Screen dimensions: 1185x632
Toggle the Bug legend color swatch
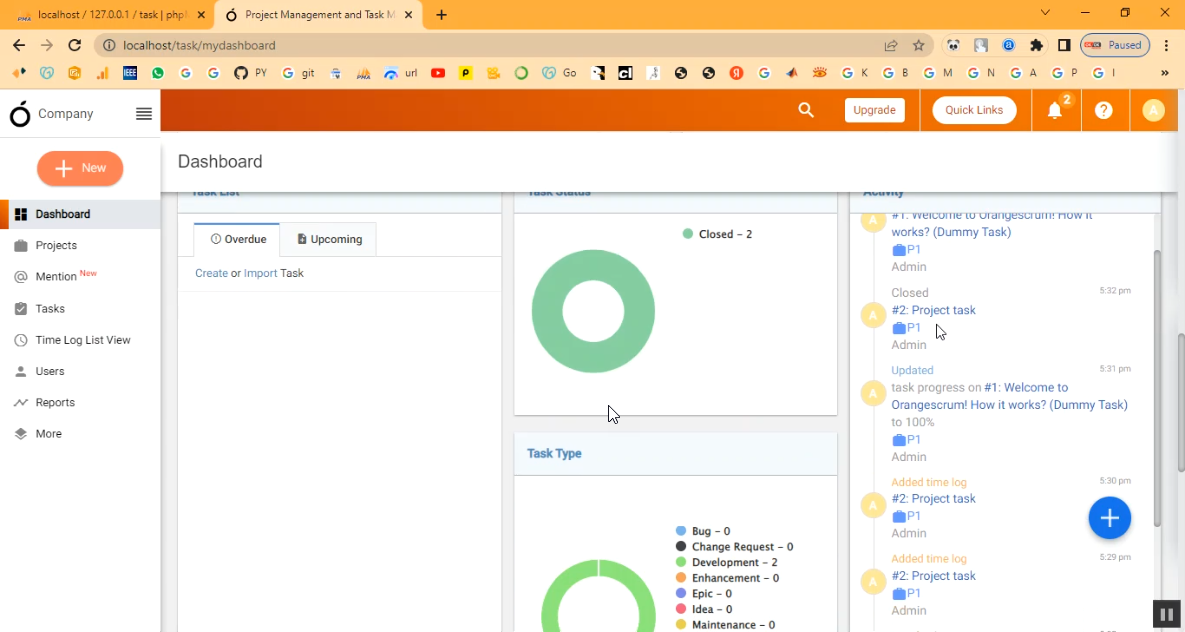point(681,531)
